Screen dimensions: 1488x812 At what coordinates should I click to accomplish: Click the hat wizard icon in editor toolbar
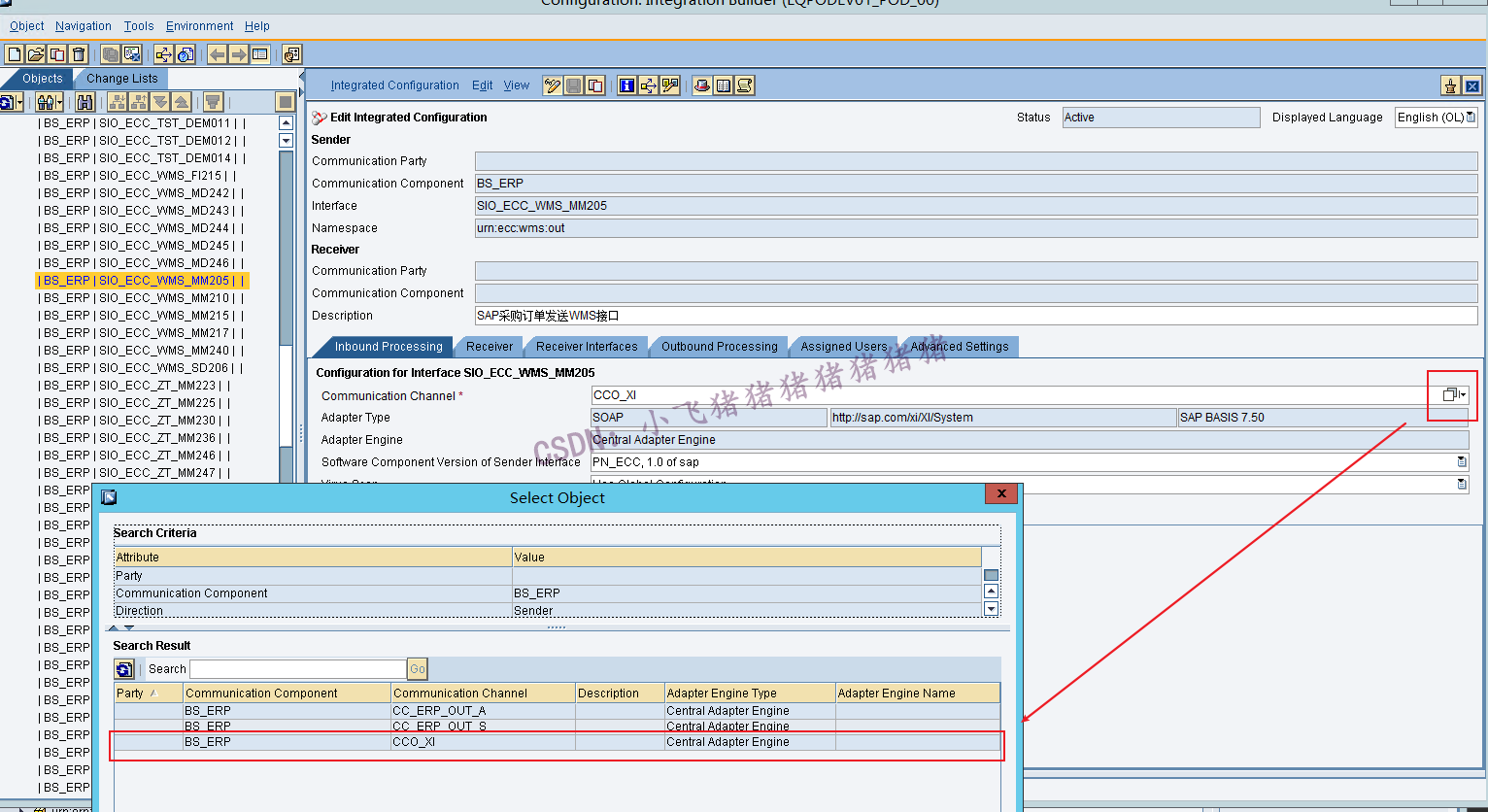pyautogui.click(x=702, y=85)
